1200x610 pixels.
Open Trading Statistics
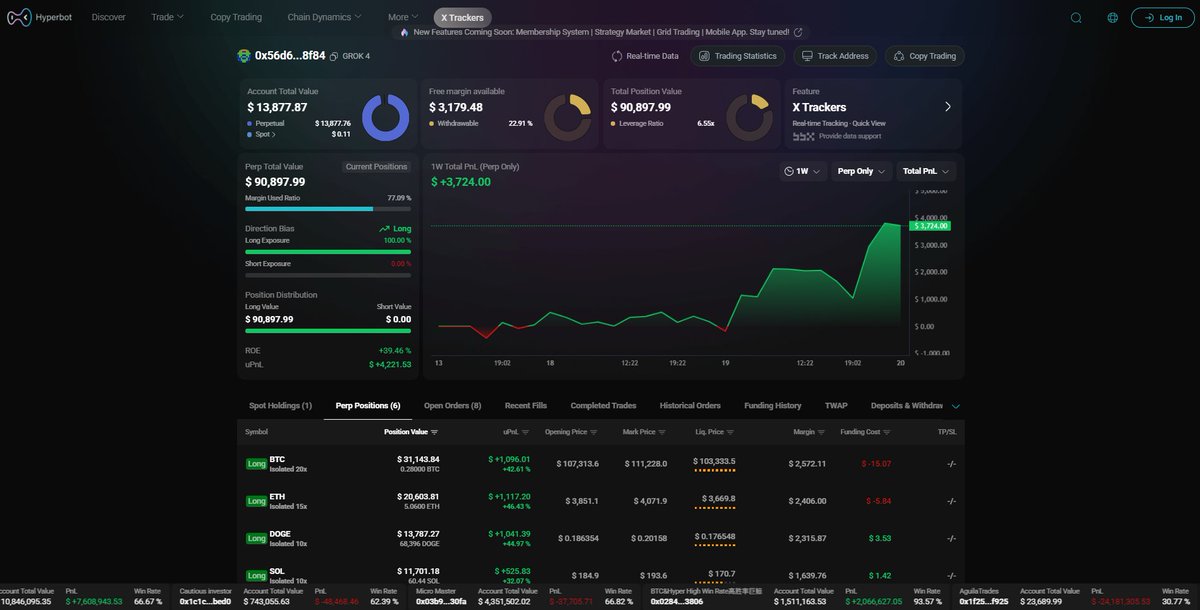[738, 56]
